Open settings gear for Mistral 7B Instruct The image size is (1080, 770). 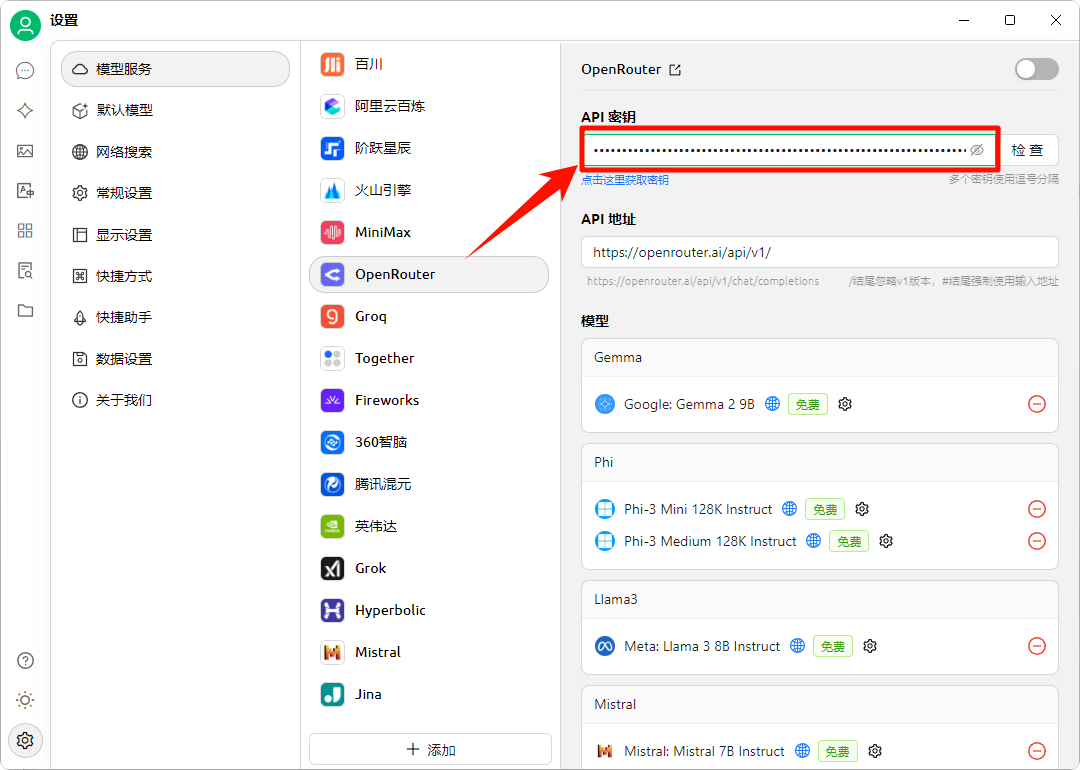pyautogui.click(x=875, y=751)
